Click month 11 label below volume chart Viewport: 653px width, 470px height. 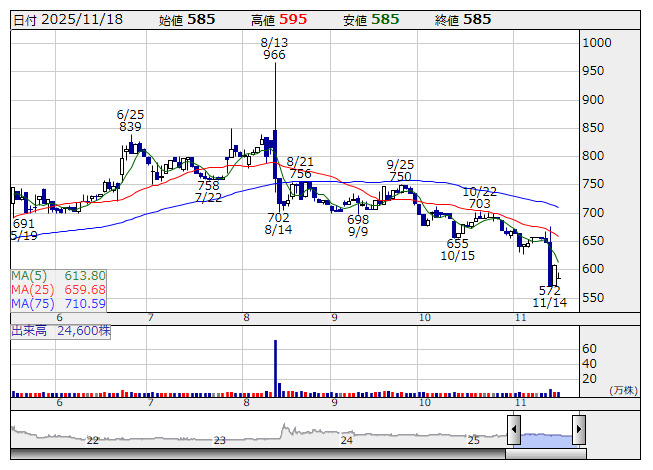(520, 403)
